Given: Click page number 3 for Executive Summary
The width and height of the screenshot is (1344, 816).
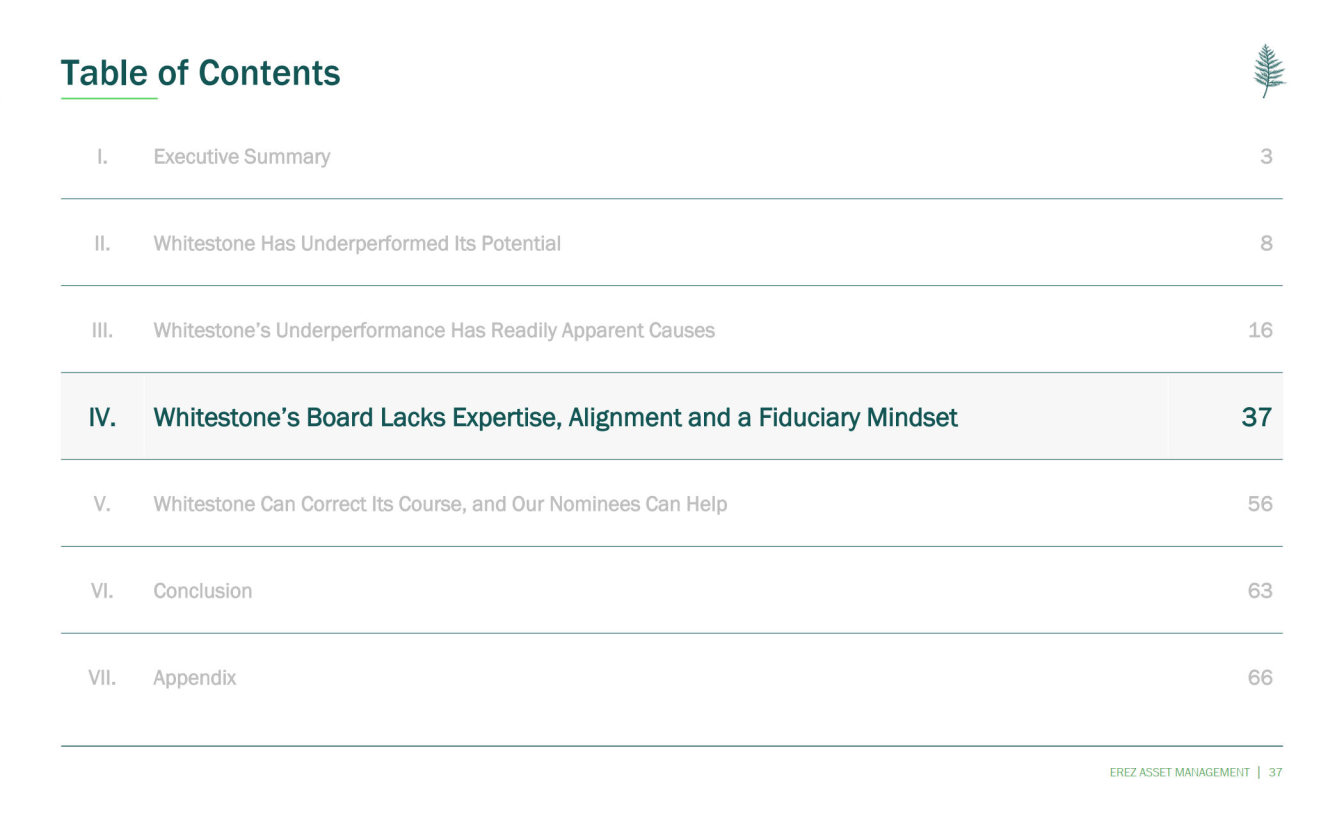Looking at the screenshot, I should point(1266,157).
